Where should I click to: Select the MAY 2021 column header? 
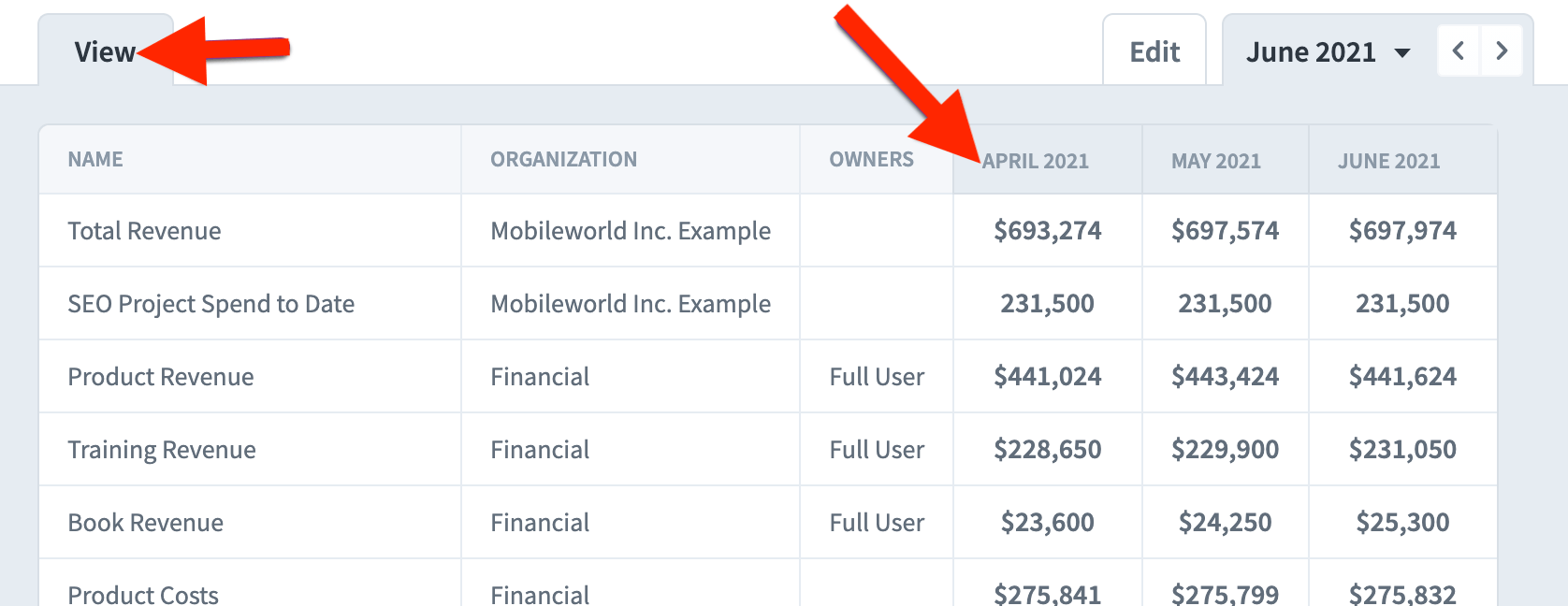(1216, 161)
